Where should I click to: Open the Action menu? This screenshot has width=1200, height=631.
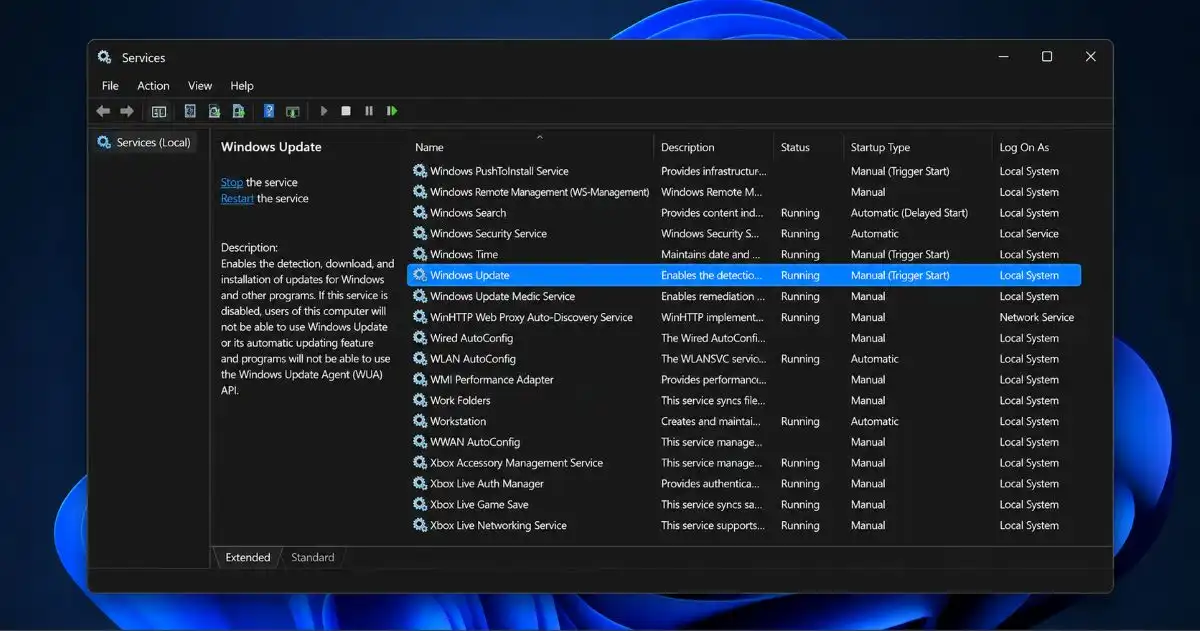153,86
